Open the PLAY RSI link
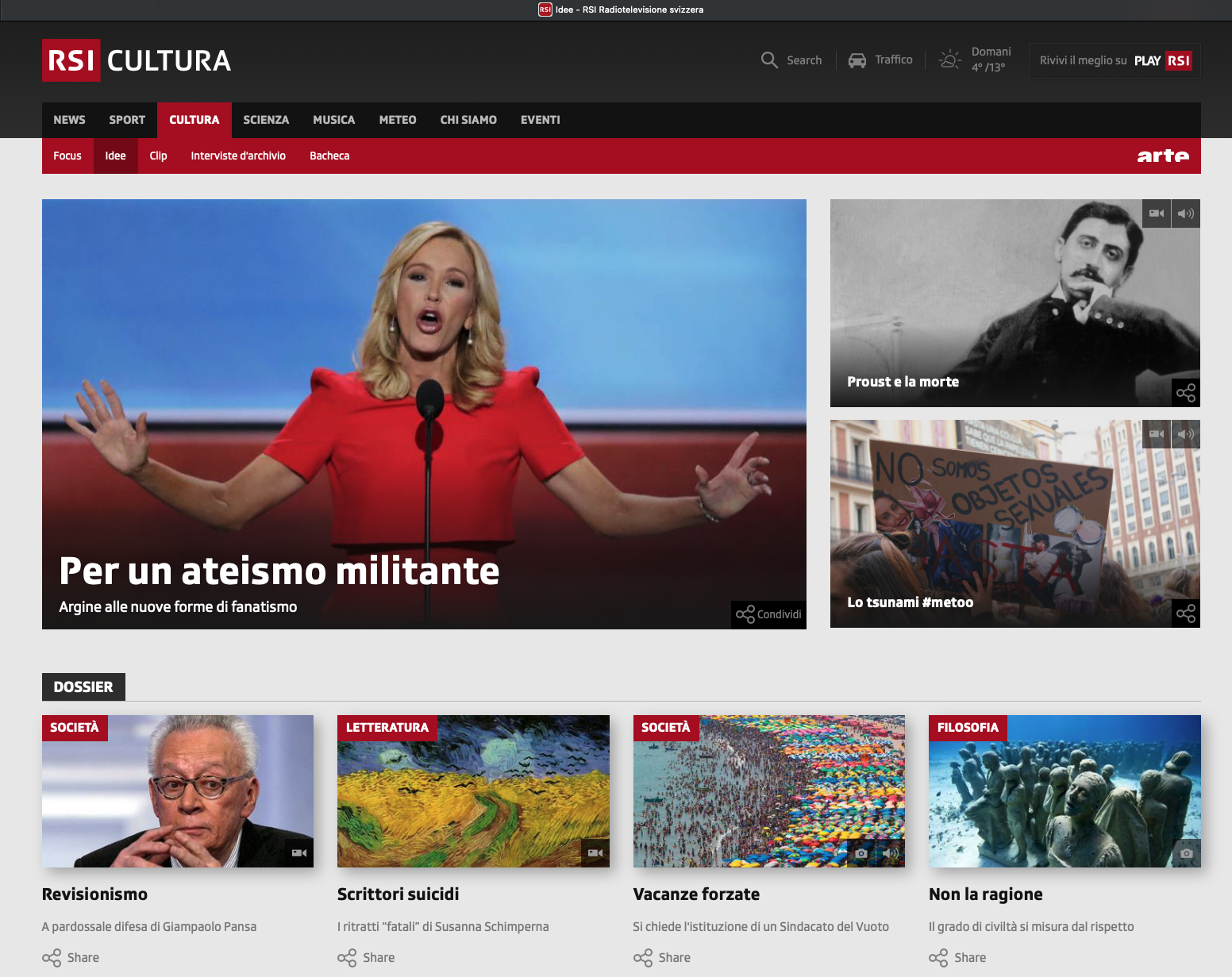 click(x=1164, y=60)
